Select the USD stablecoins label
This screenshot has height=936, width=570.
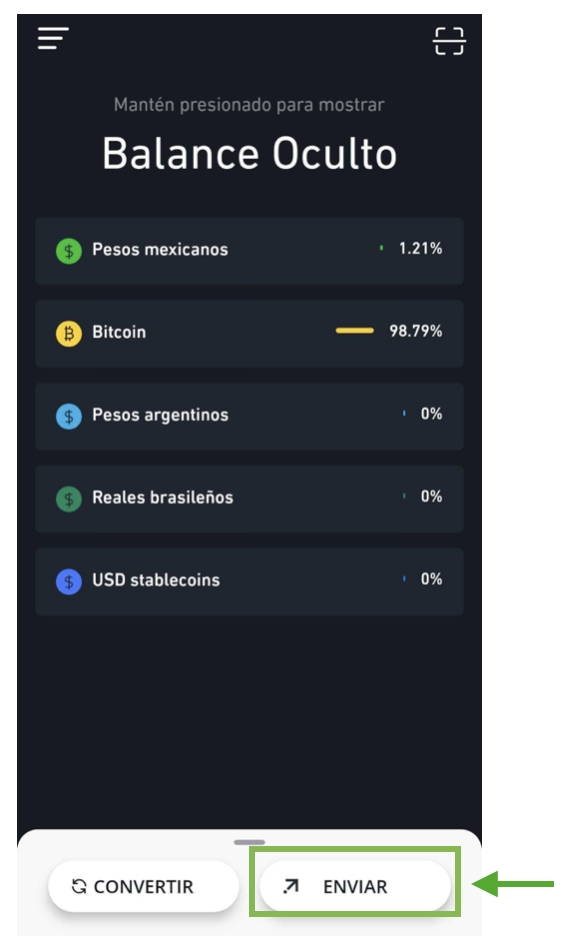(156, 580)
